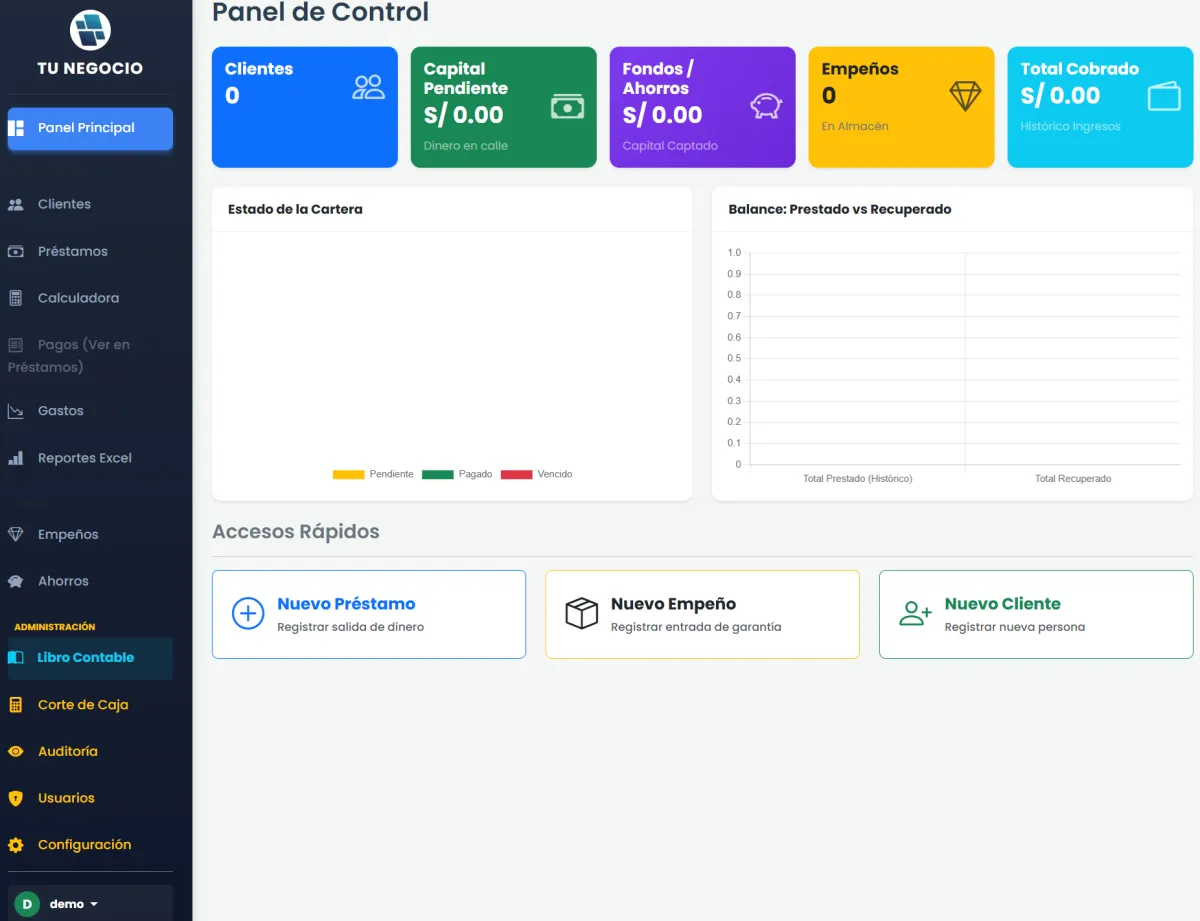
Task: Toggle the yellow Pendiente legend swatch
Action: point(348,474)
